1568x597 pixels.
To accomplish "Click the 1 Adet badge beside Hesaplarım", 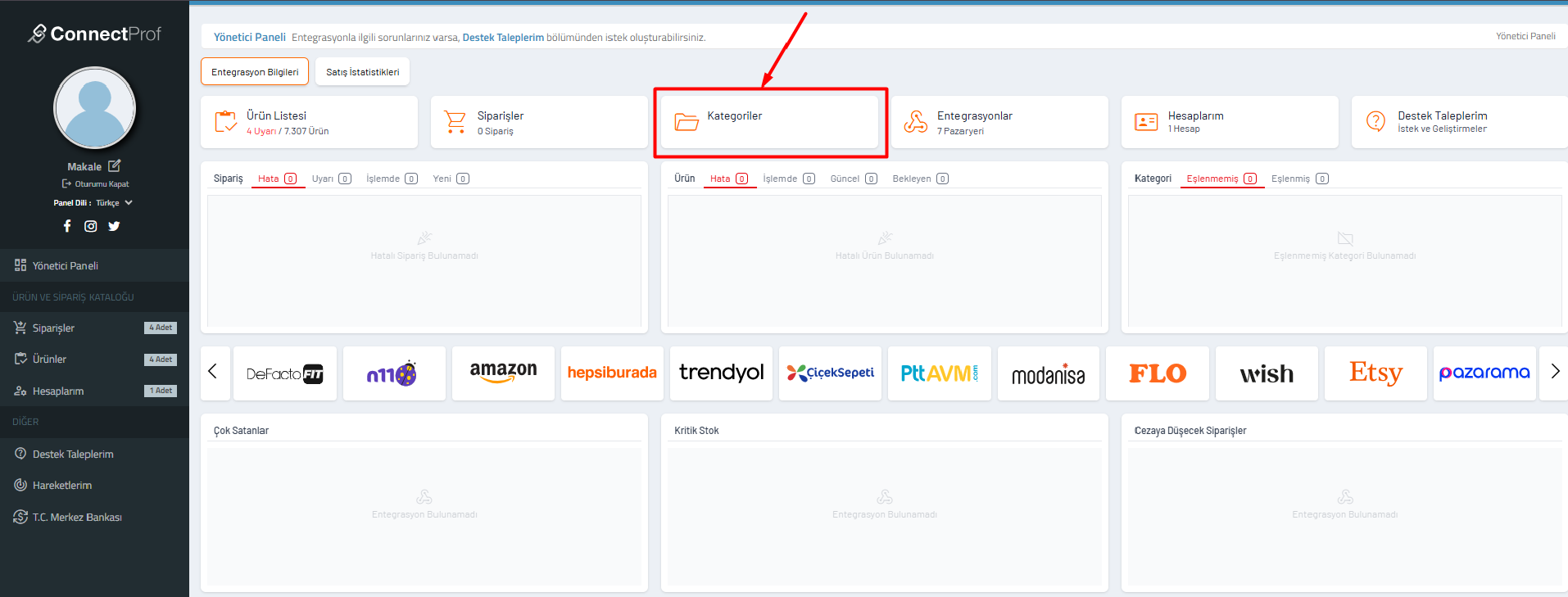I will [161, 391].
